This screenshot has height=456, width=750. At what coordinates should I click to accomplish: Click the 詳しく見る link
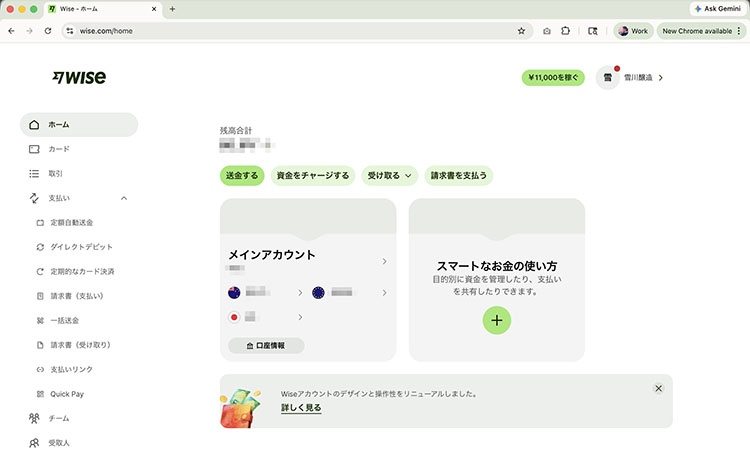(x=301, y=408)
